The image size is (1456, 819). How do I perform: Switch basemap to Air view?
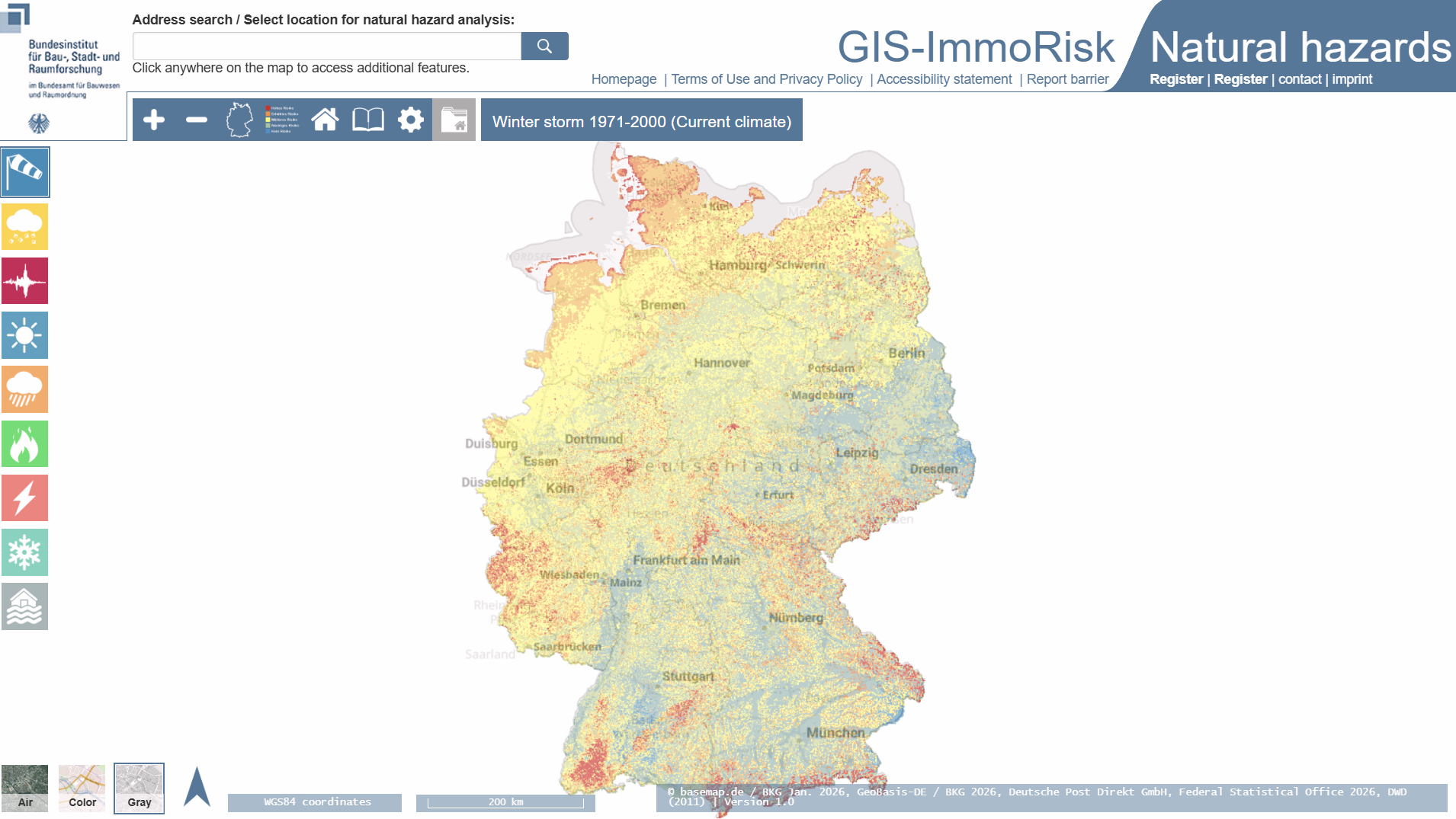pyautogui.click(x=27, y=789)
